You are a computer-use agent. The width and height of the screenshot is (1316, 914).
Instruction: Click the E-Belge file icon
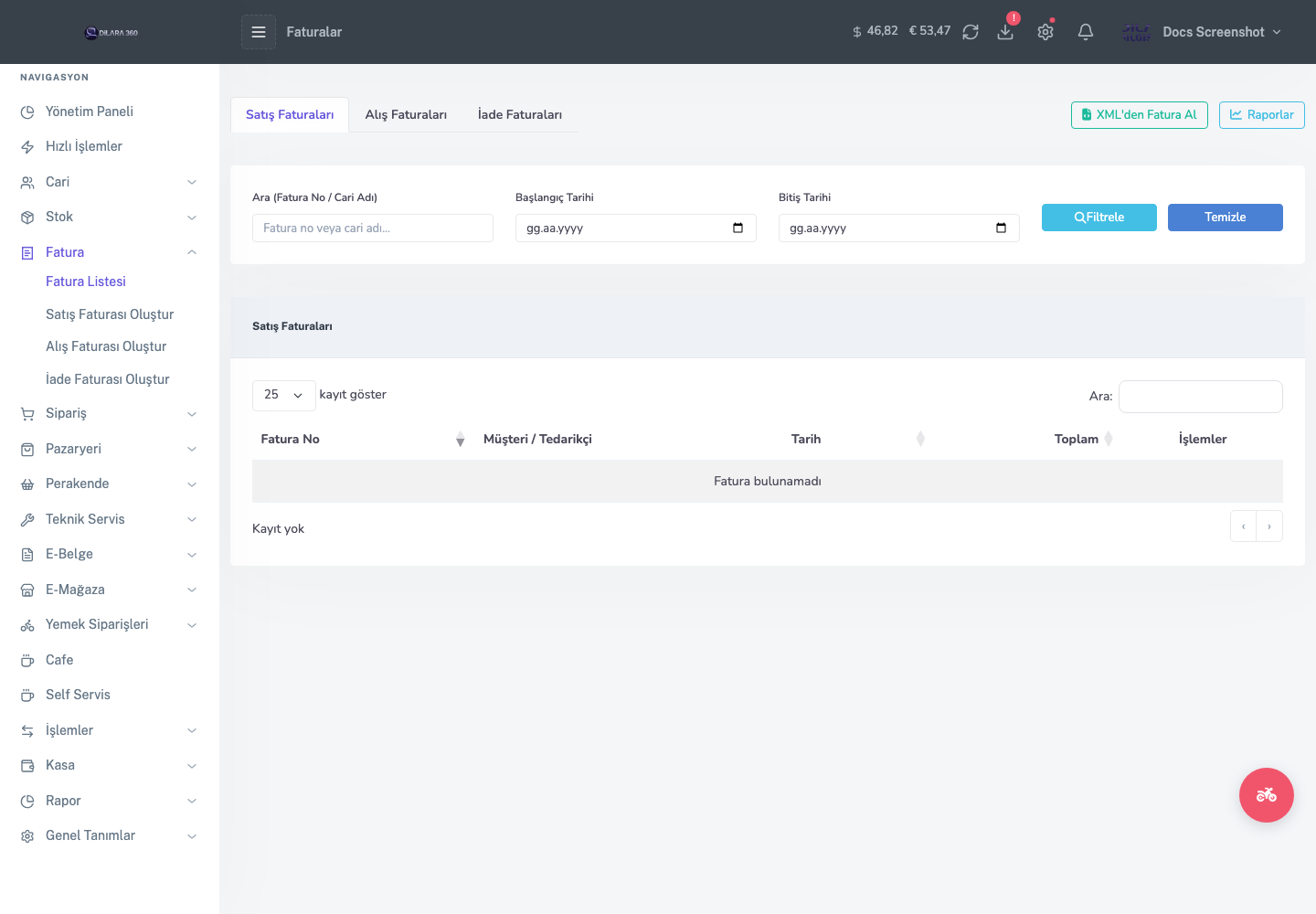pyautogui.click(x=27, y=555)
